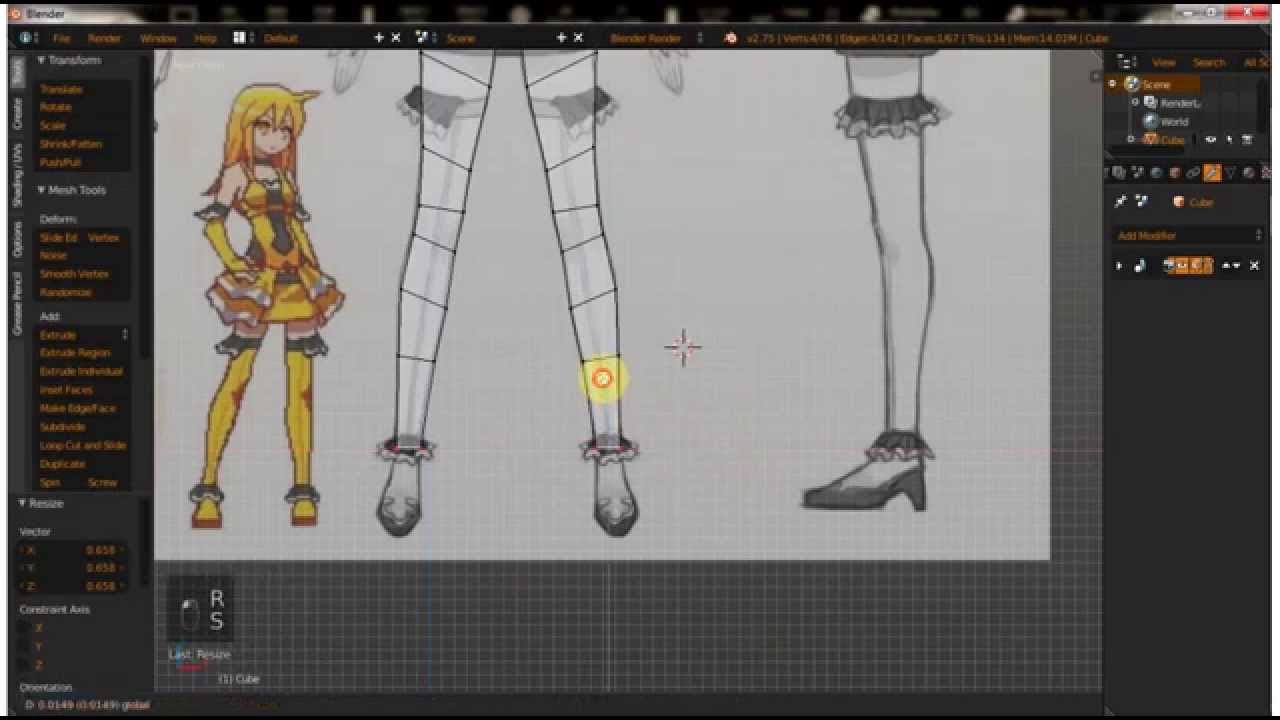Image resolution: width=1280 pixels, height=720 pixels.
Task: Click the mirror modifier icon
Action: coord(1140,266)
